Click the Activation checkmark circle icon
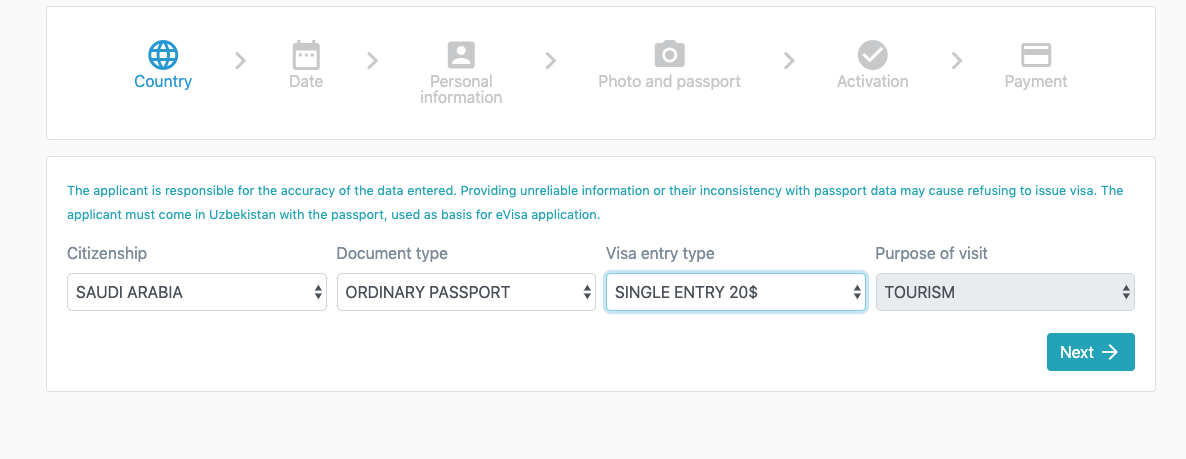Viewport: 1186px width, 459px height. point(873,54)
